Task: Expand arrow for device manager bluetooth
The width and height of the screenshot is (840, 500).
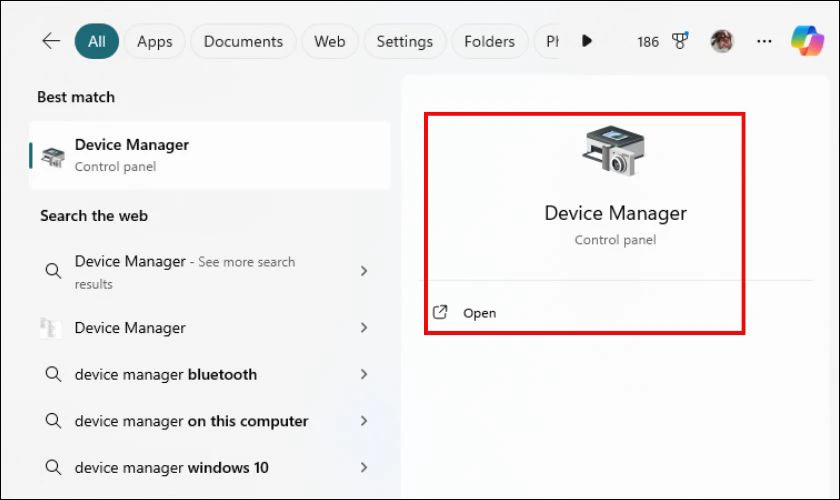Action: [x=364, y=374]
